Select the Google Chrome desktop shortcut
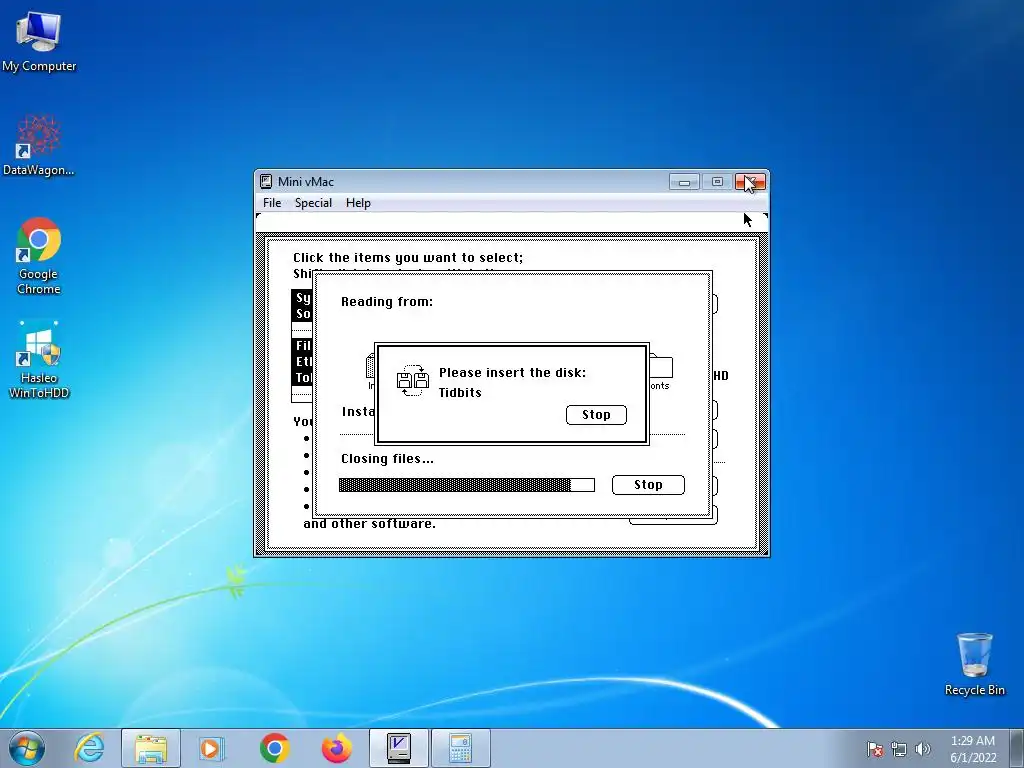The image size is (1024, 768). 39,256
